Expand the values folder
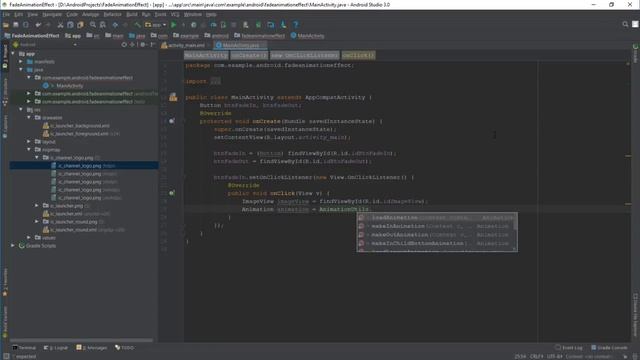The image size is (640, 360). [29, 237]
